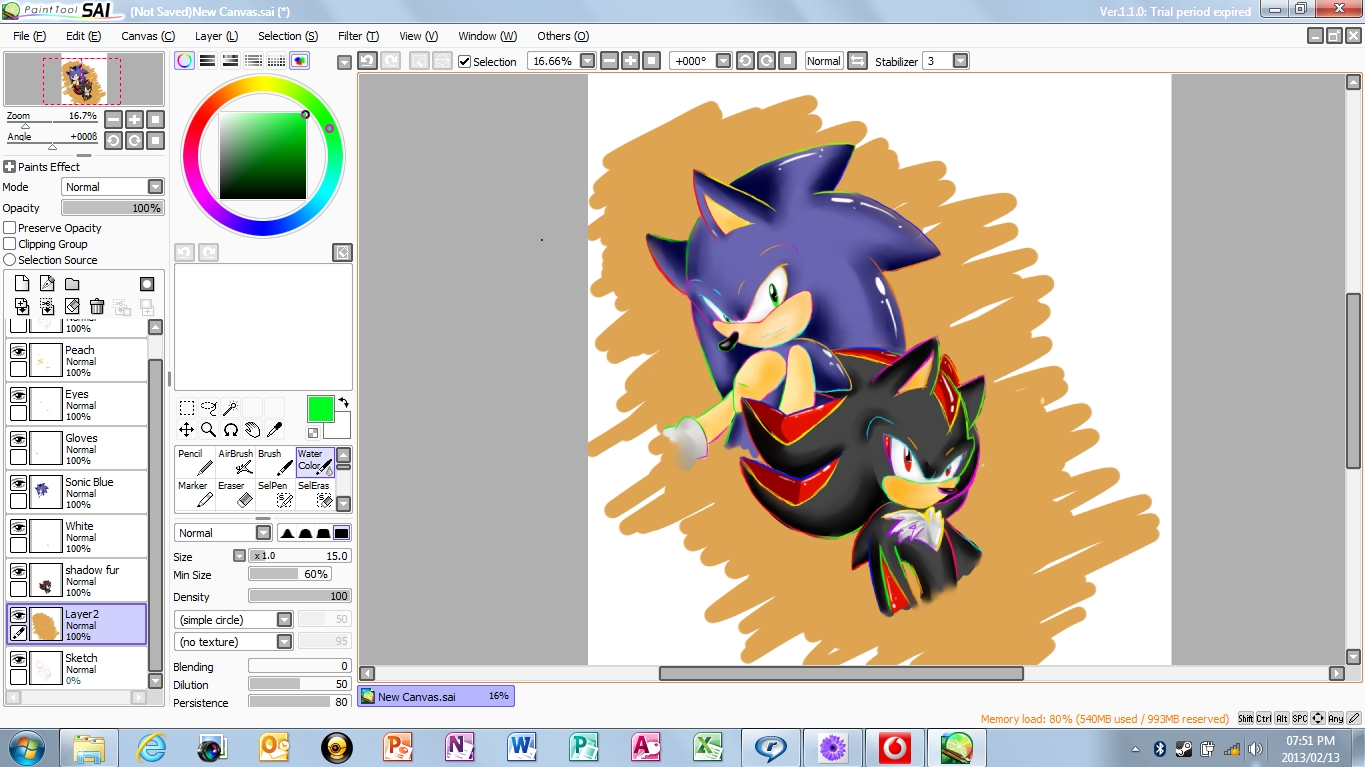Screen dimensions: 1365x767
Task: Select the SelPen tool
Action: (x=275, y=493)
